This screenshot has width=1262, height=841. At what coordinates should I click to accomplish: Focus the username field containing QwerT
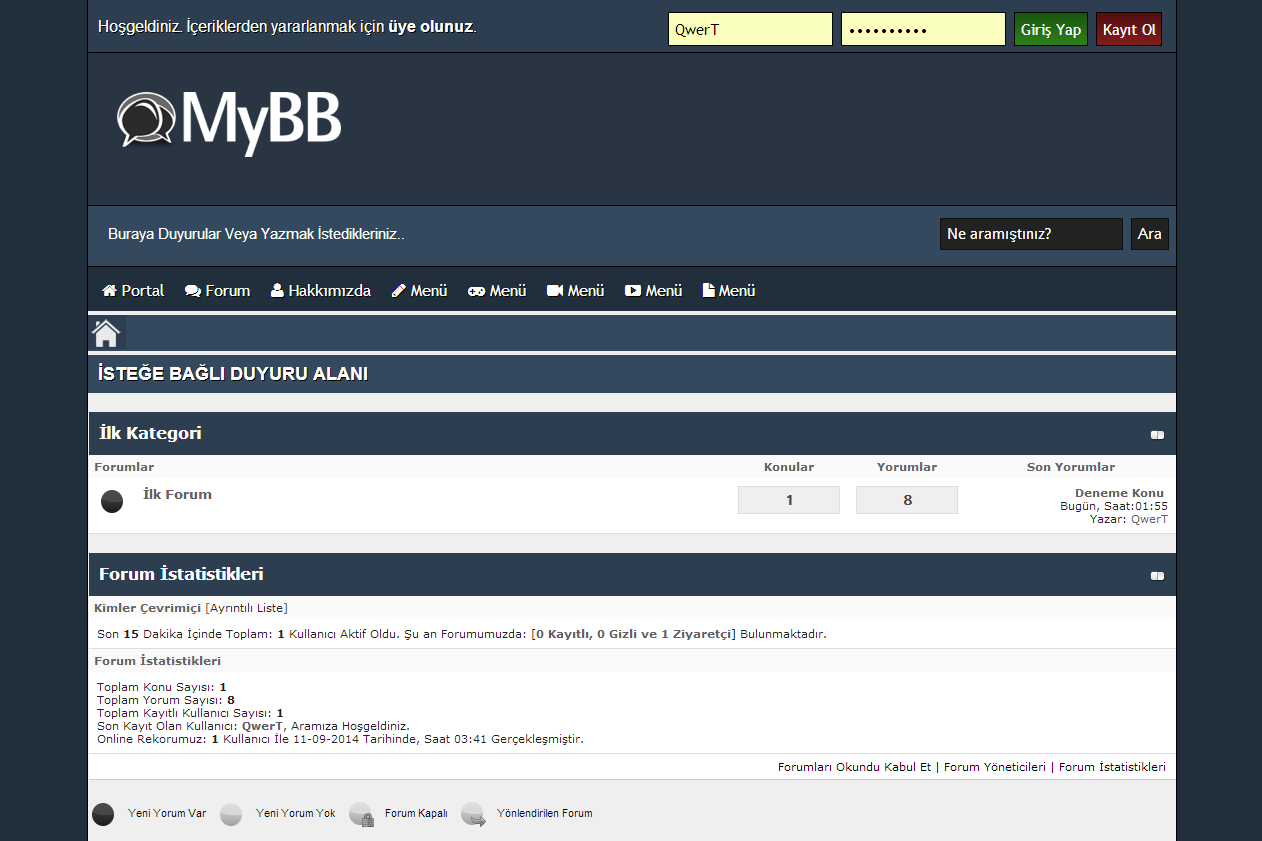coord(750,30)
